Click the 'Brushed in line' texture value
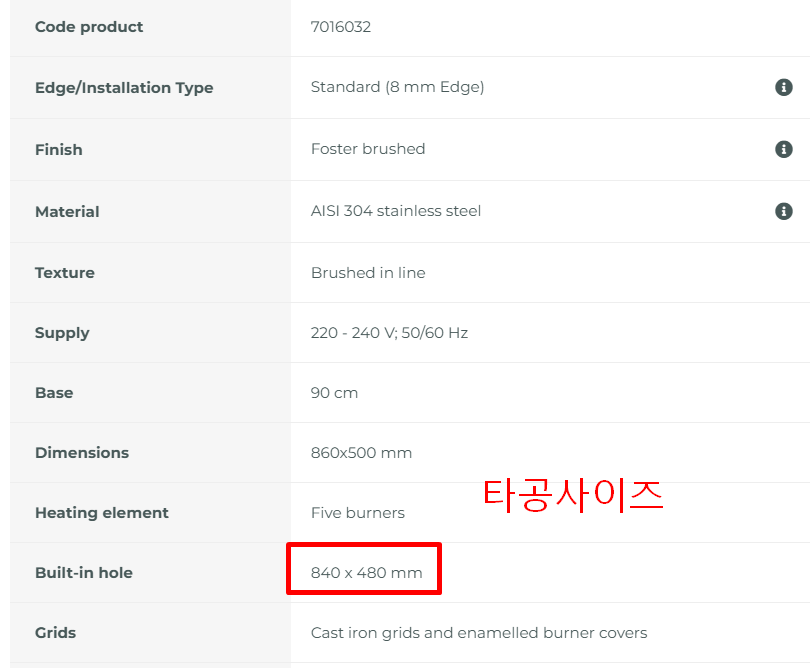This screenshot has height=668, width=810. tap(368, 273)
